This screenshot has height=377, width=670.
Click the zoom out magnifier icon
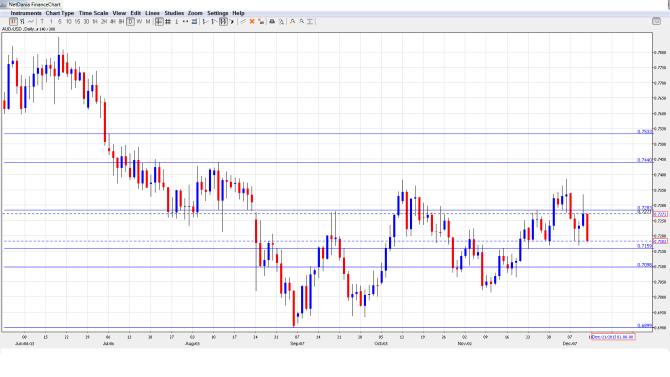click(301, 21)
